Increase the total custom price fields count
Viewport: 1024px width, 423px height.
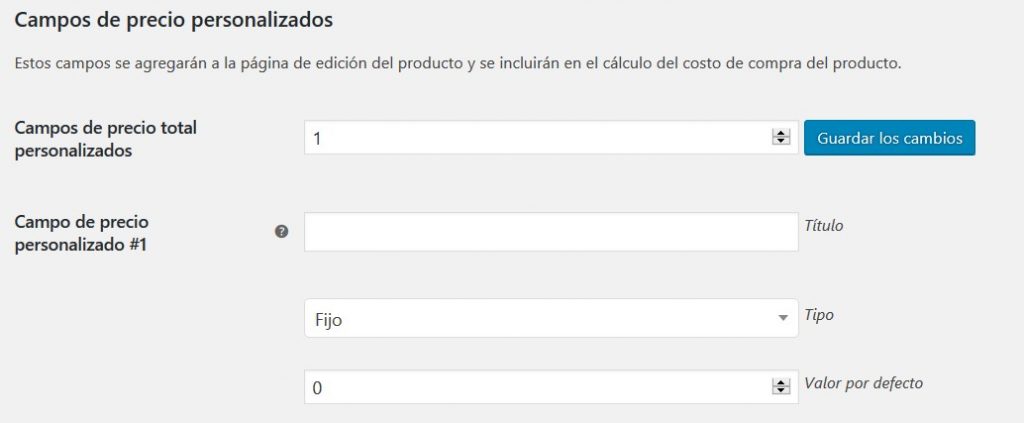(x=781, y=134)
